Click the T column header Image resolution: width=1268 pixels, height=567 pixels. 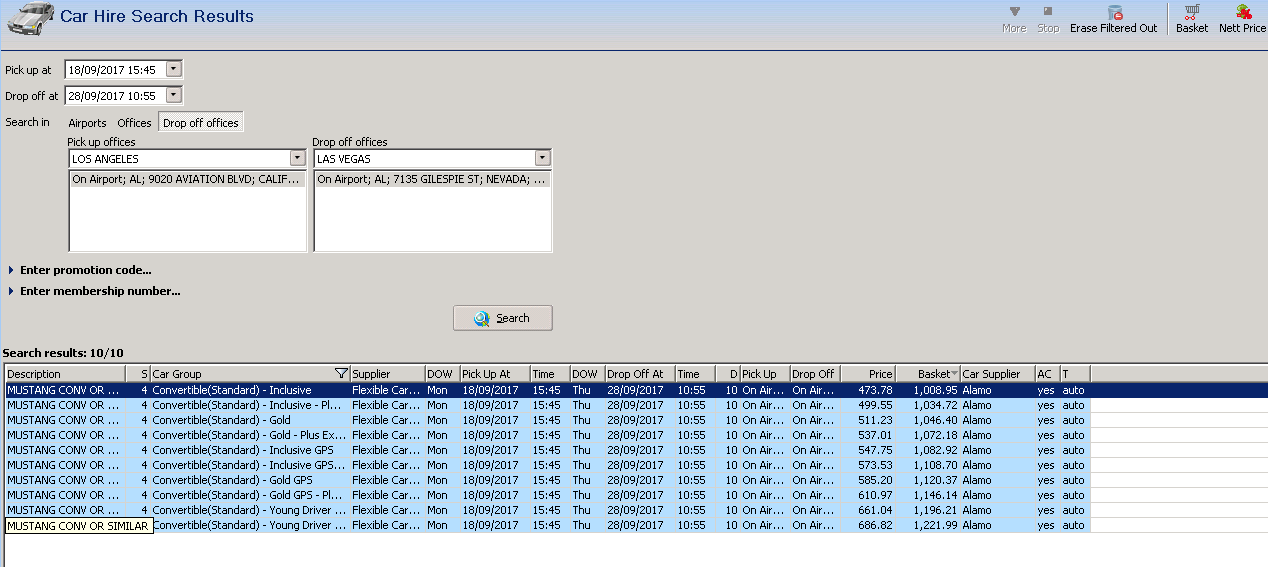click(1075, 374)
